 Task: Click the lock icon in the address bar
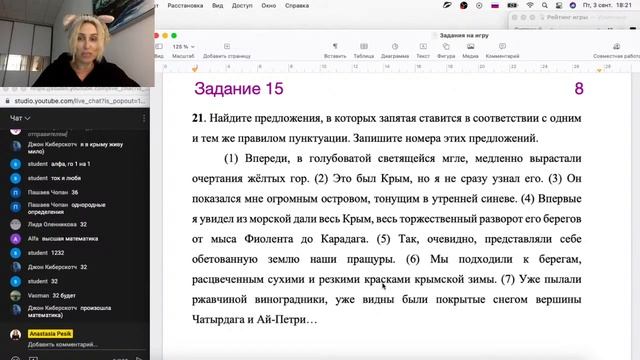[x=7, y=101]
